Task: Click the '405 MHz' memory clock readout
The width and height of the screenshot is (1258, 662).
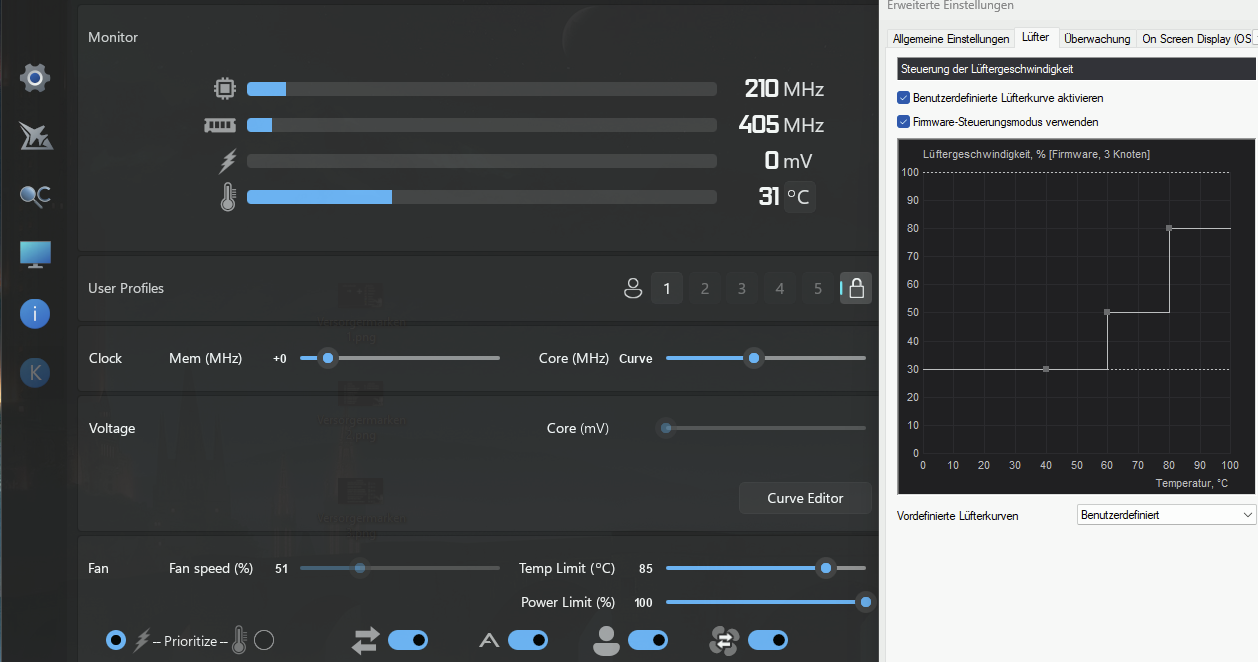Action: 781,125
